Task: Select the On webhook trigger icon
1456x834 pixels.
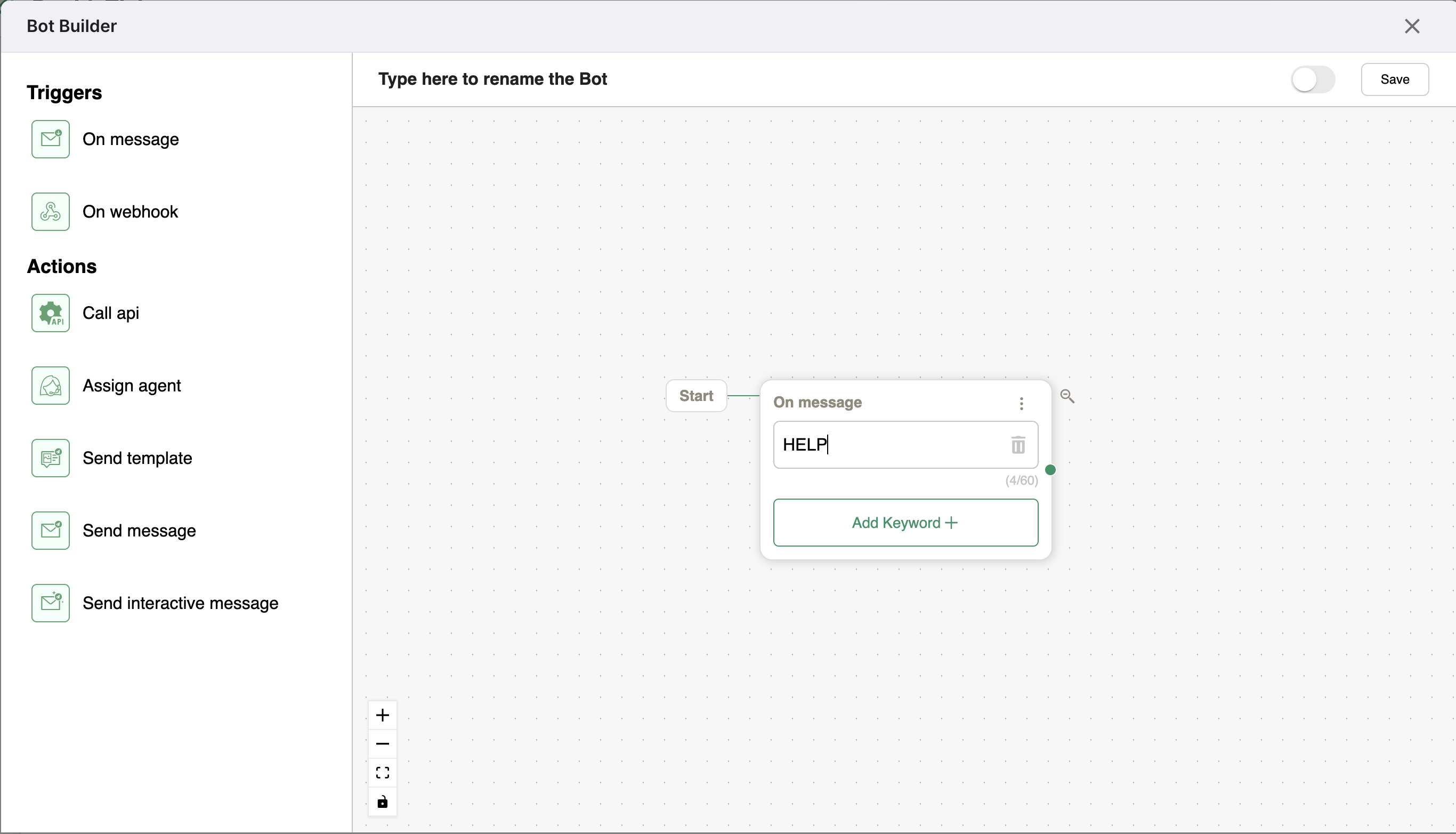Action: tap(51, 211)
